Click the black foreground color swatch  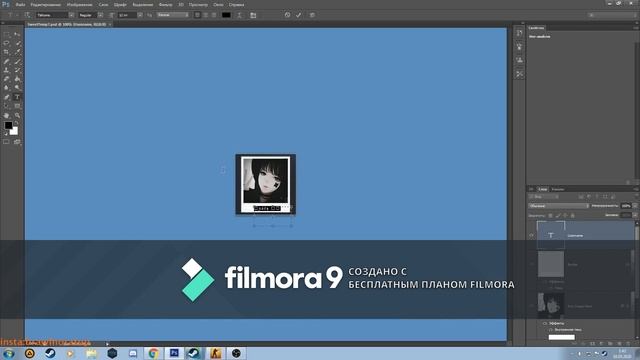(x=8, y=125)
